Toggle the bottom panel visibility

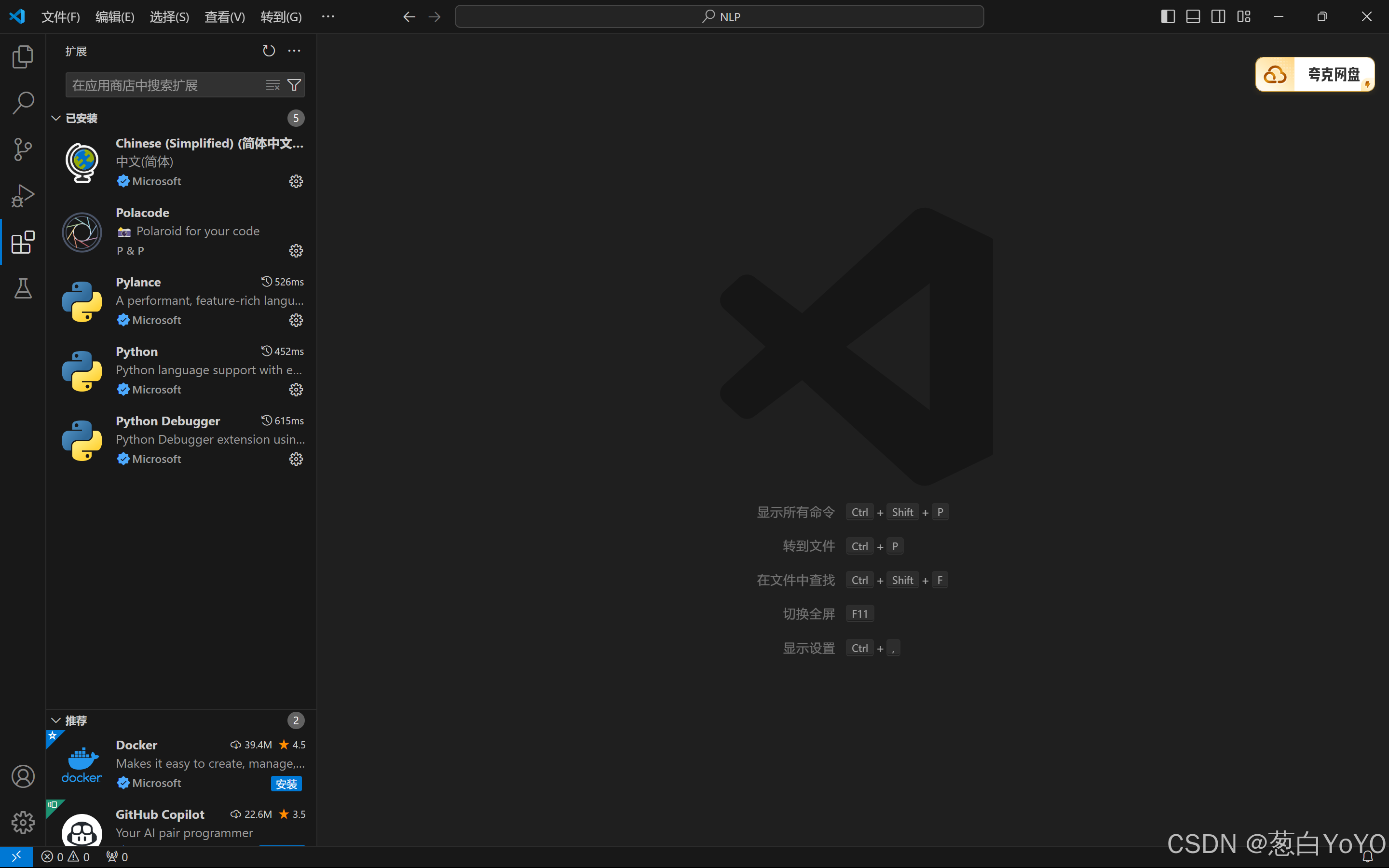click(x=1193, y=17)
